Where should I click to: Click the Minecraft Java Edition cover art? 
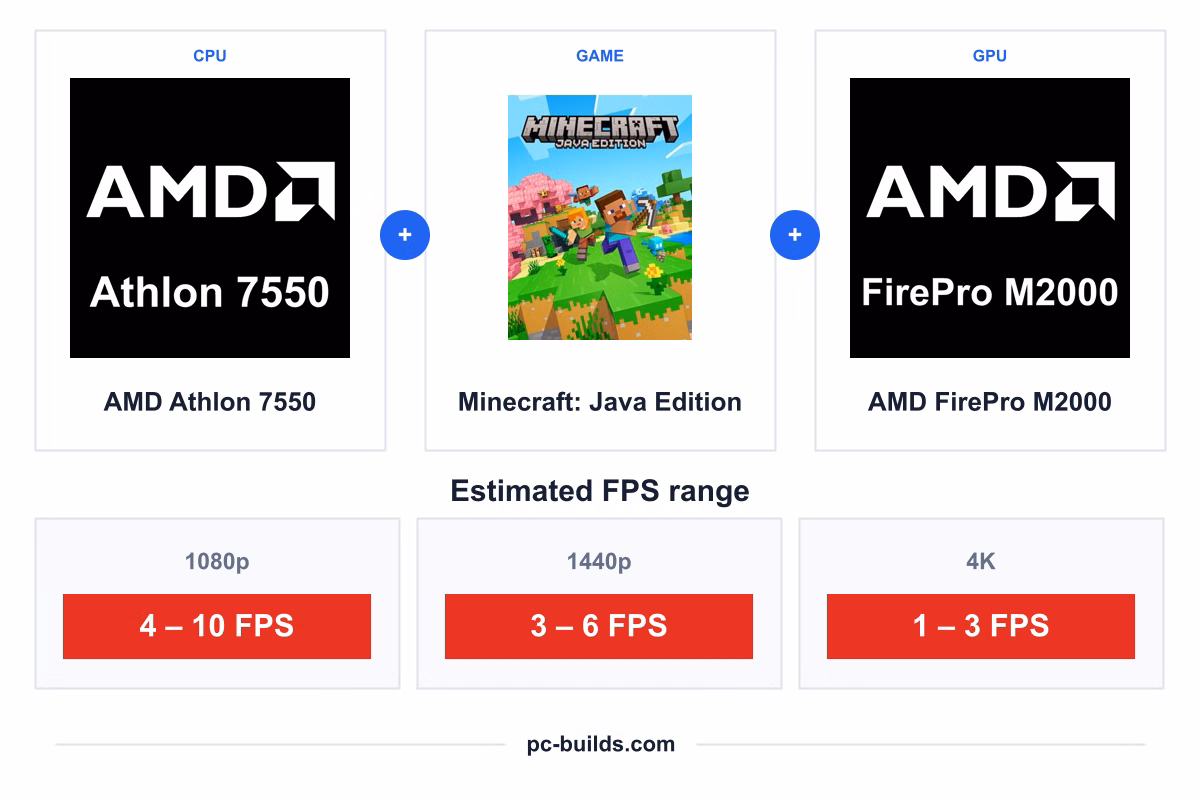coord(600,218)
